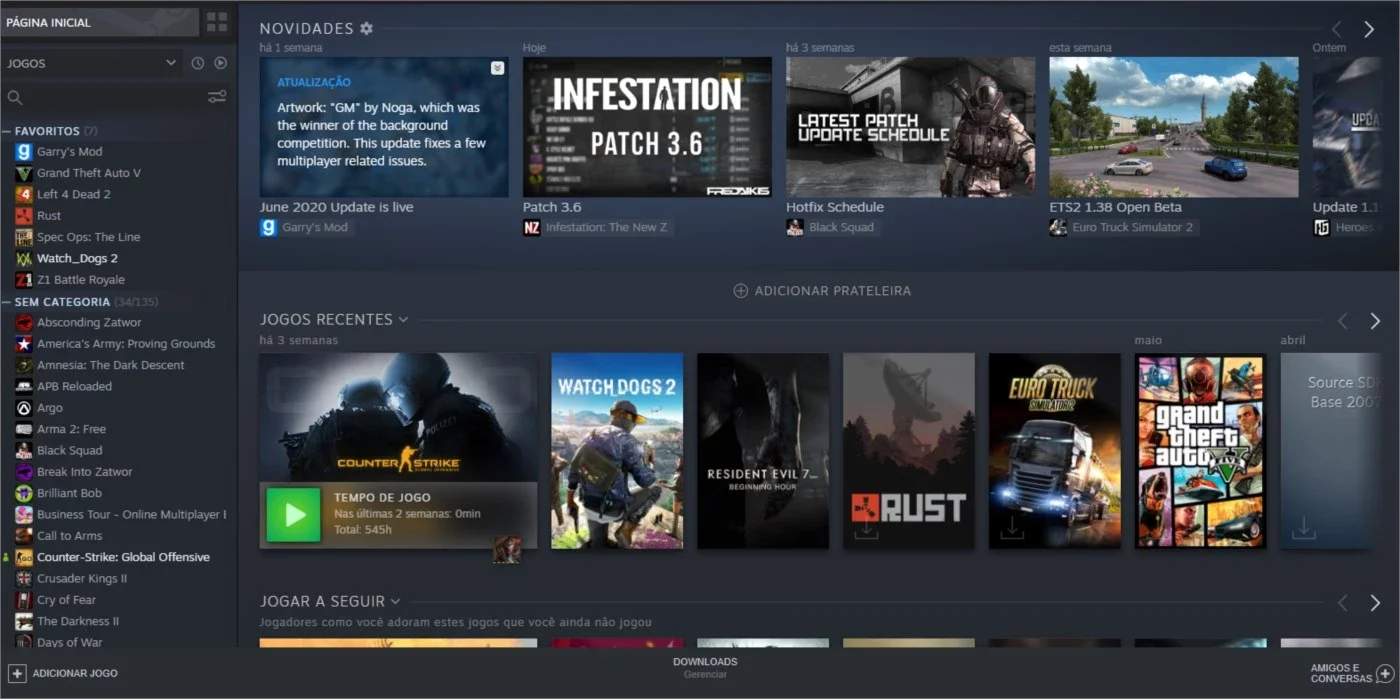This screenshot has height=699, width=1400.
Task: Collapse the FAVORITOS category
Action: point(7,131)
